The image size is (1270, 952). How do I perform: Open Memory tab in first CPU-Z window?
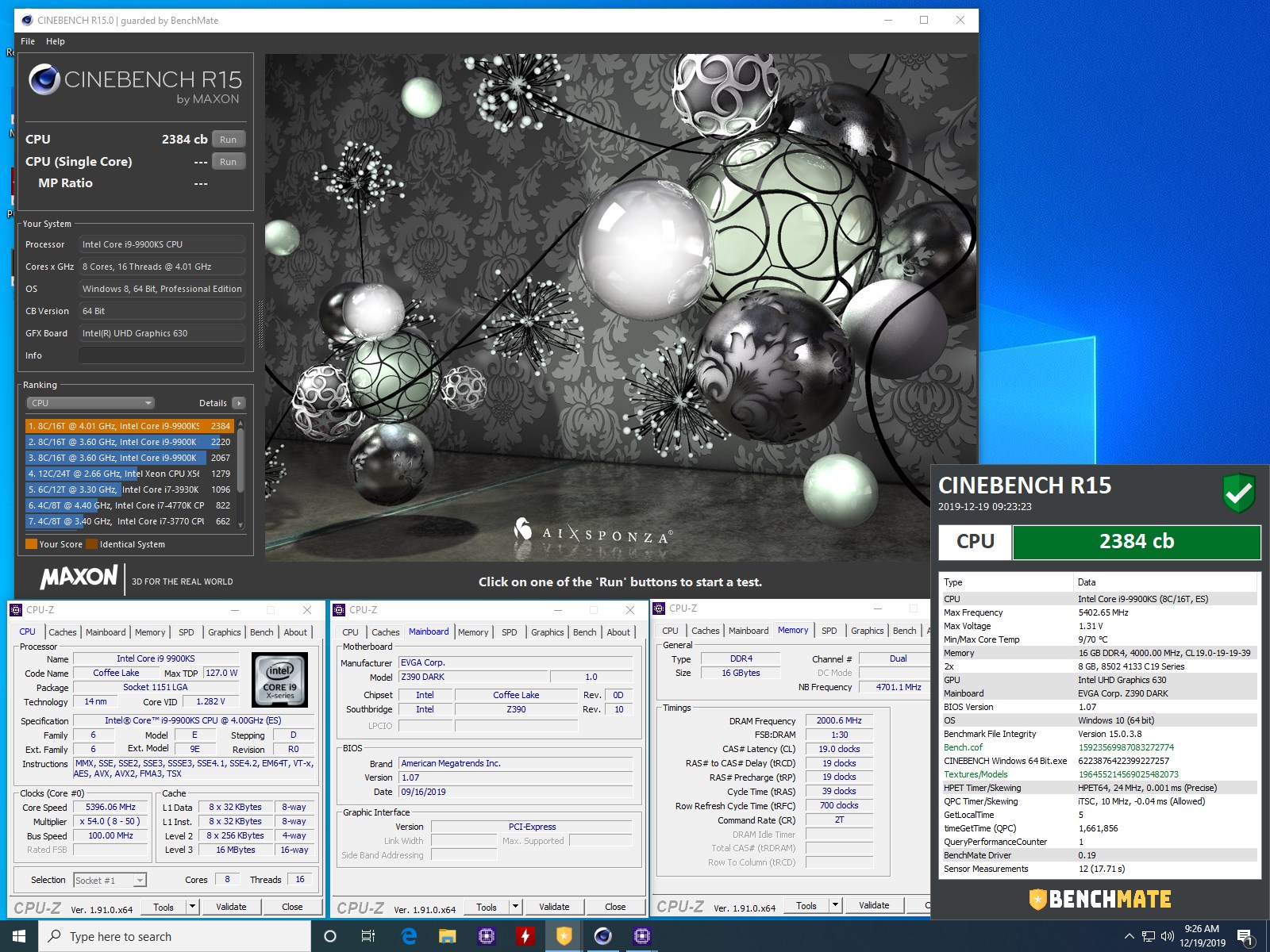click(x=150, y=632)
